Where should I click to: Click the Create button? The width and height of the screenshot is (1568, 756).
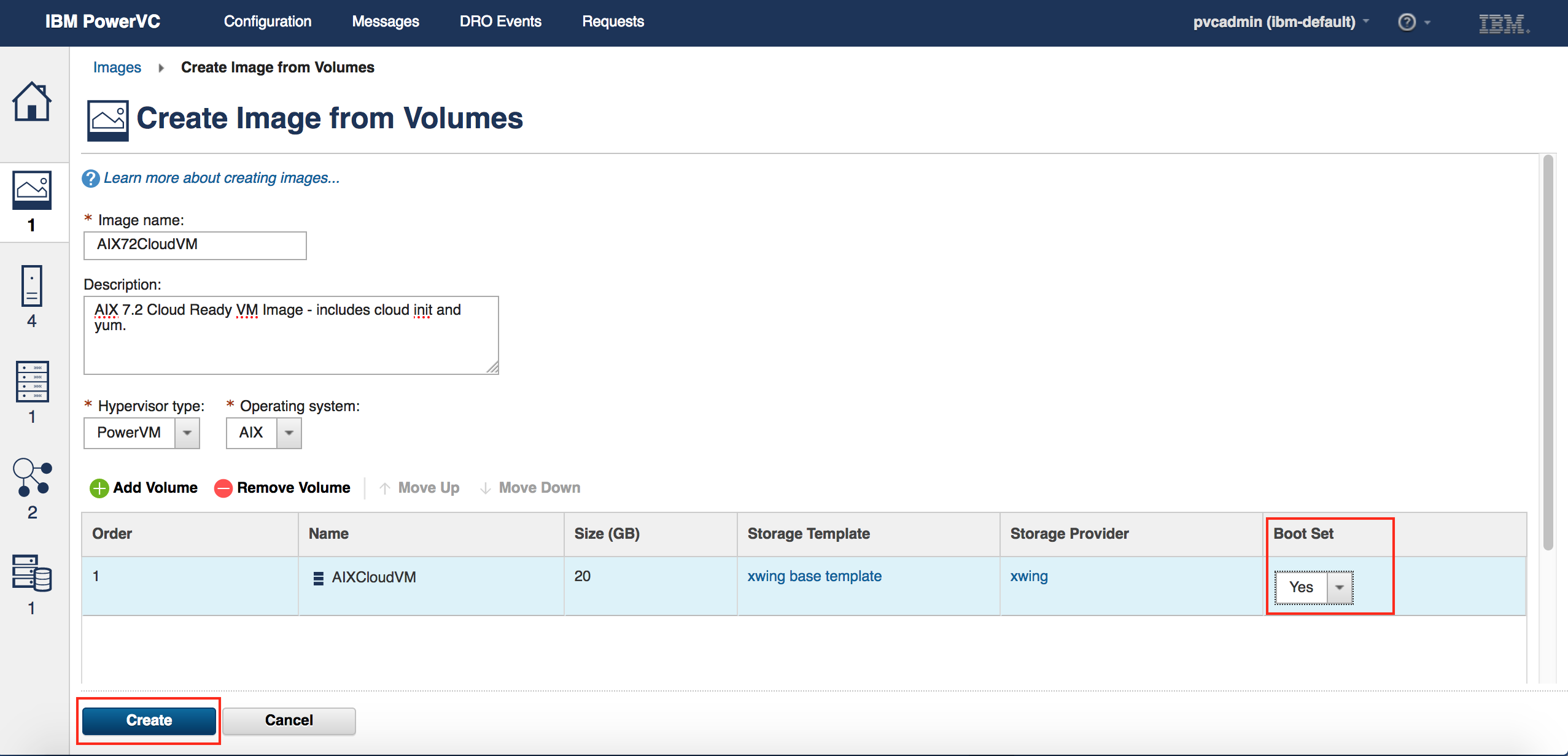click(149, 720)
